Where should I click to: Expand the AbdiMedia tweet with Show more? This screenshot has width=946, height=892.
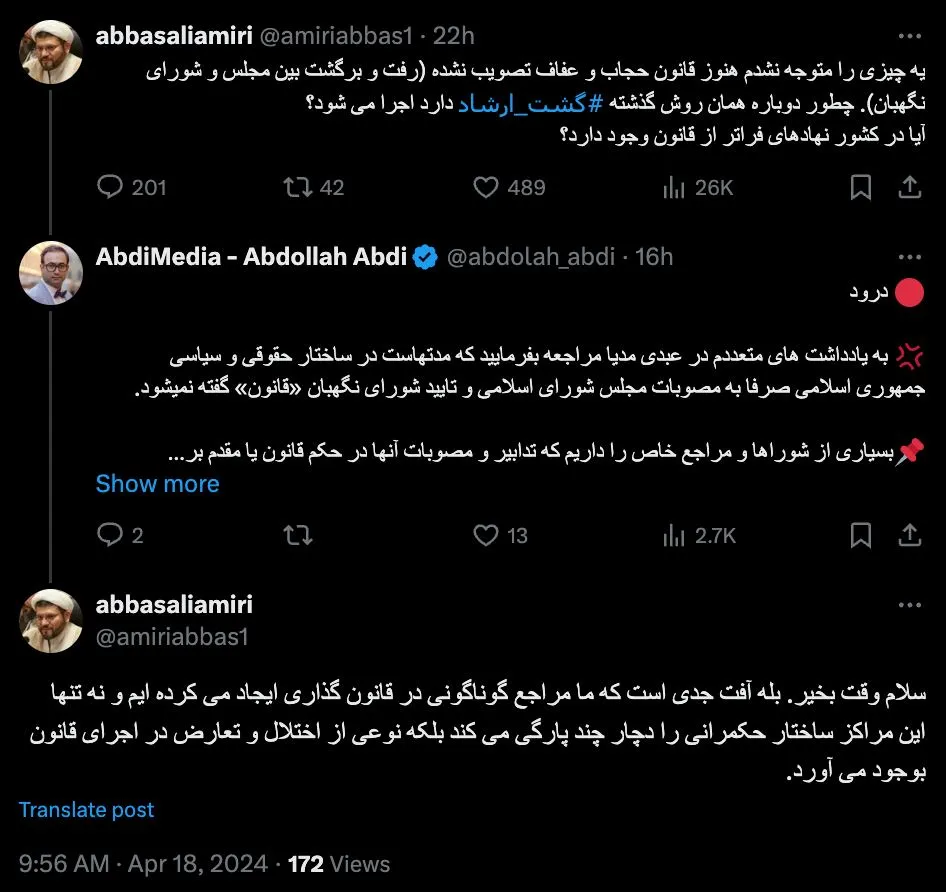(157, 483)
